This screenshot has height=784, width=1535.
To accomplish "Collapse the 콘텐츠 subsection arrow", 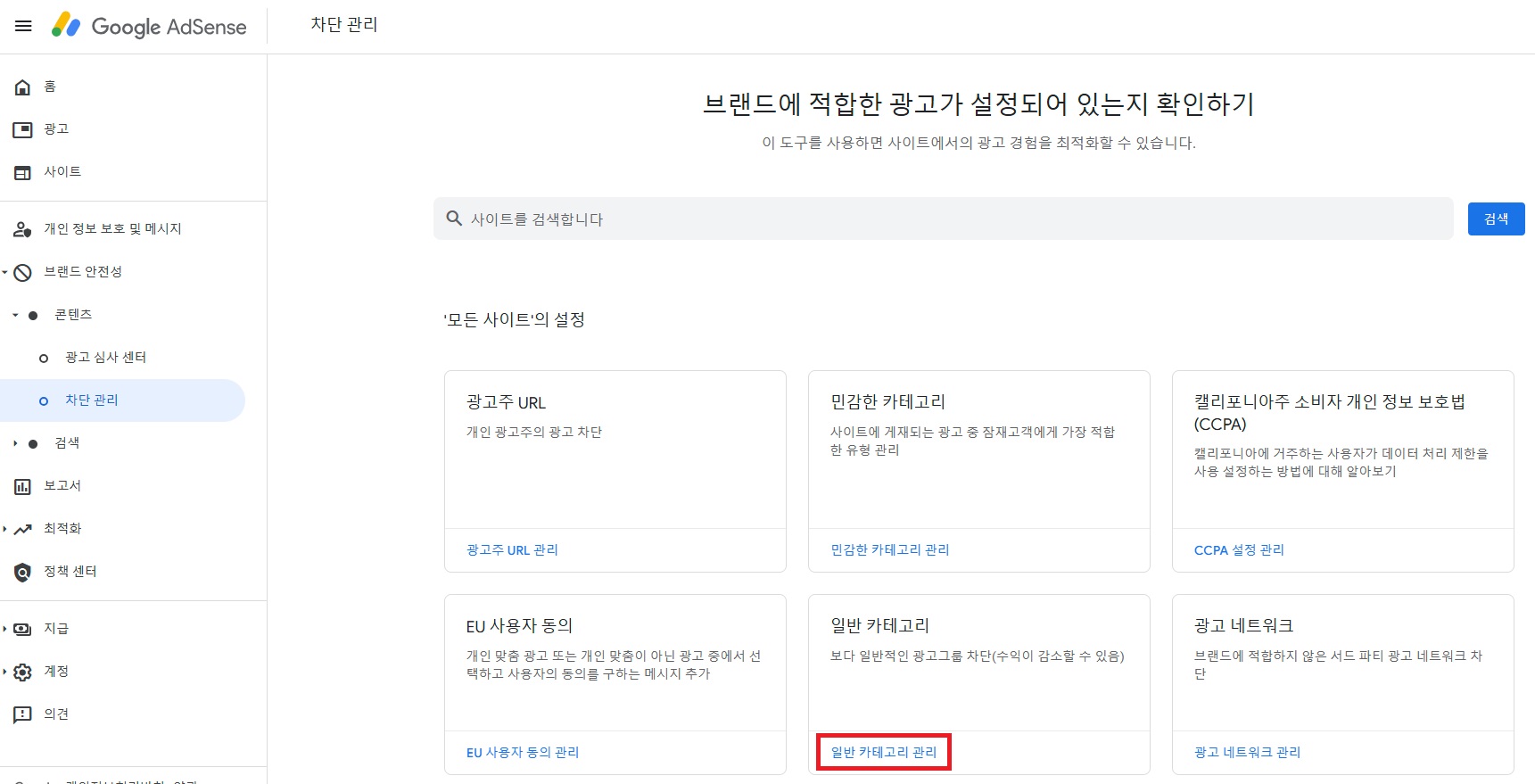I will tap(15, 315).
